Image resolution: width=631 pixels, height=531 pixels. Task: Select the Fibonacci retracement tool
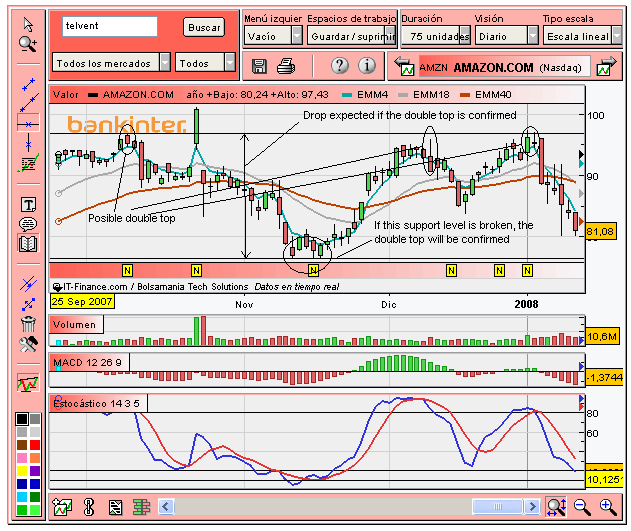tap(28, 163)
